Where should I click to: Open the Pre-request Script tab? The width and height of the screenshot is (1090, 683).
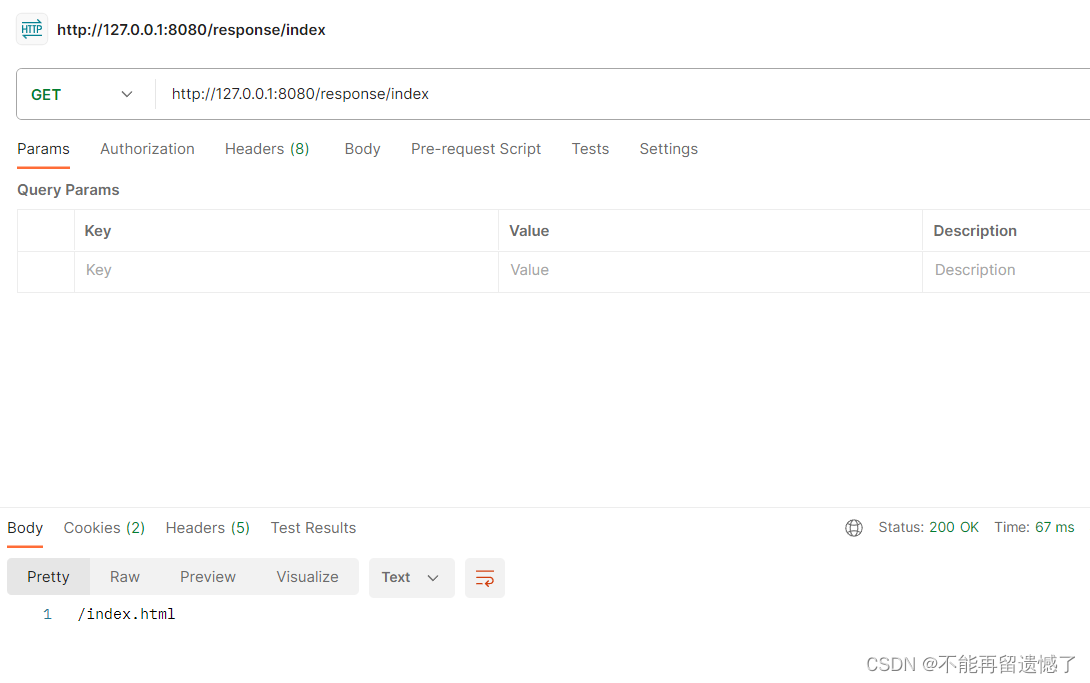475,149
